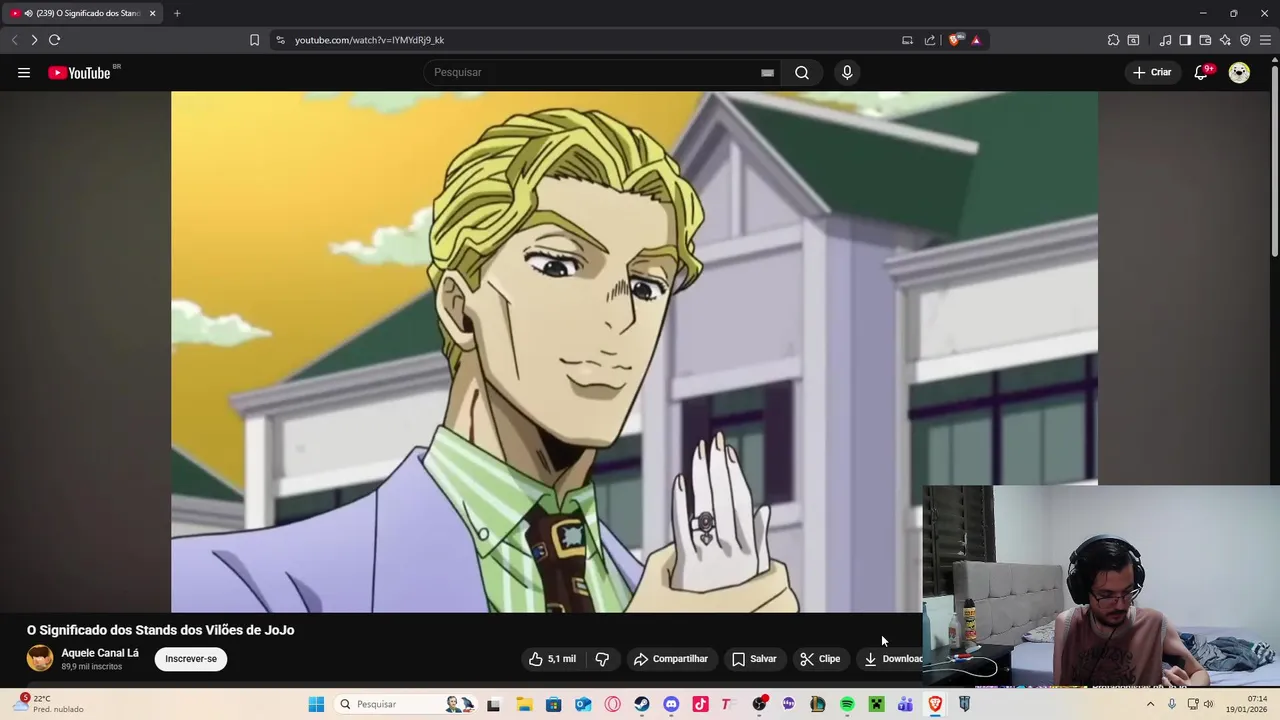Open Discord from taskbar
The width and height of the screenshot is (1280, 720).
671,704
